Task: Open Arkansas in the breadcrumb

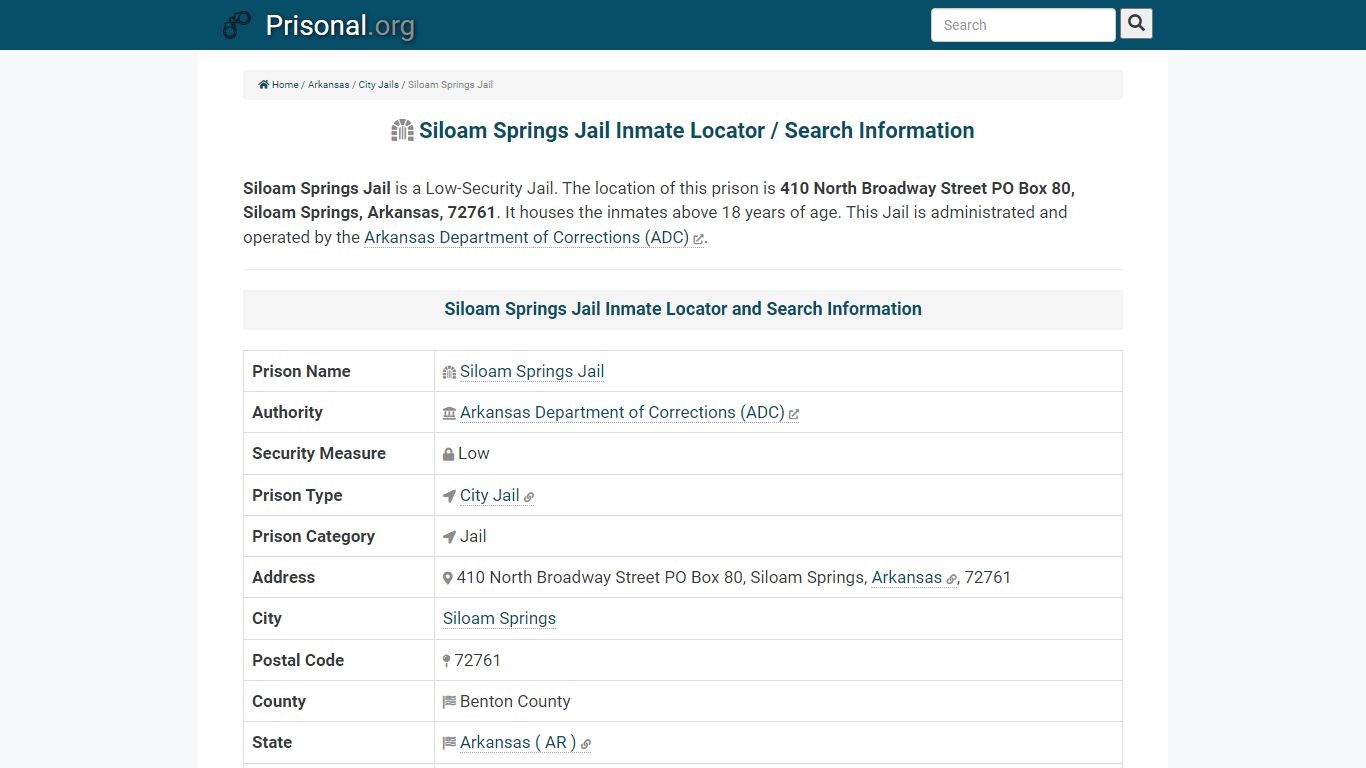Action: [x=328, y=85]
